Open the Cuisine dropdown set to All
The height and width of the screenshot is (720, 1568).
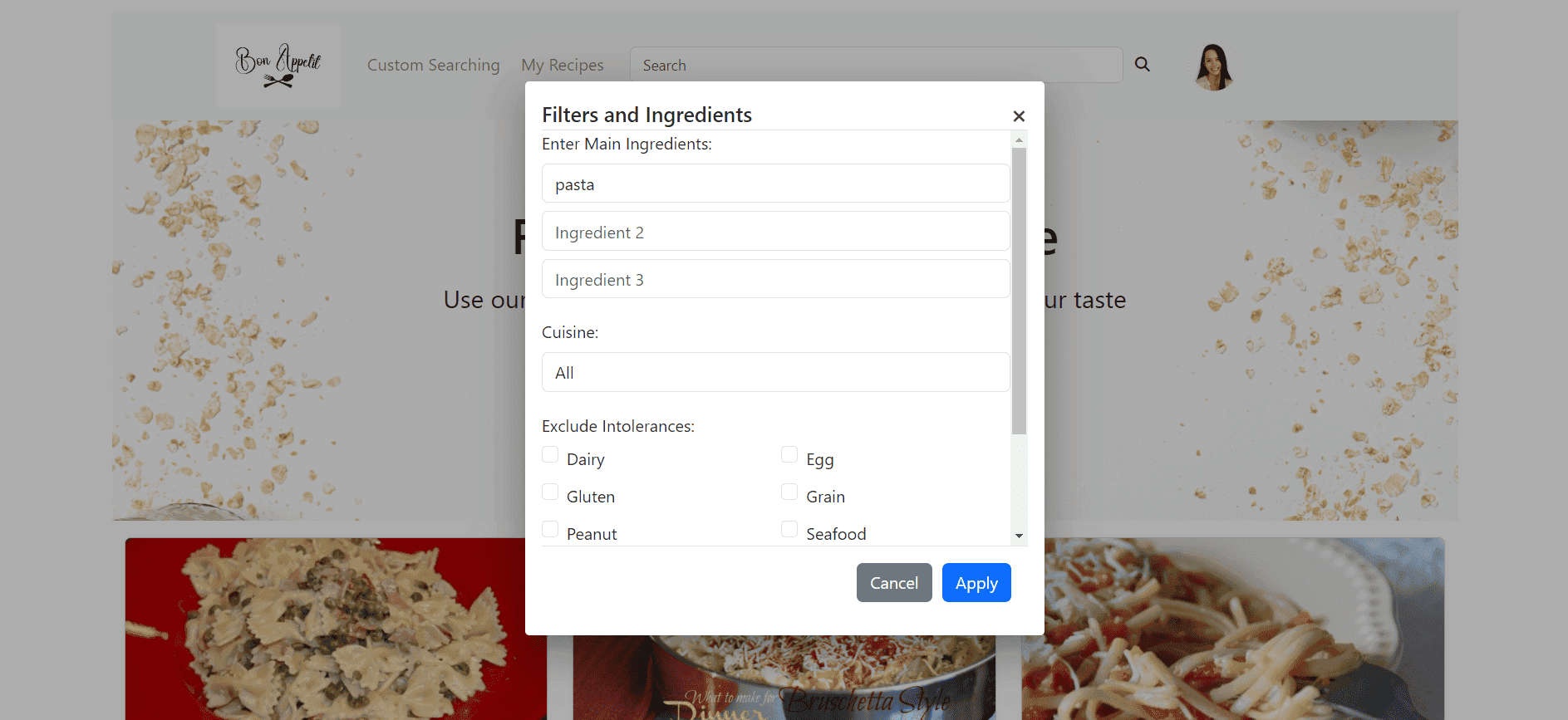(x=774, y=372)
